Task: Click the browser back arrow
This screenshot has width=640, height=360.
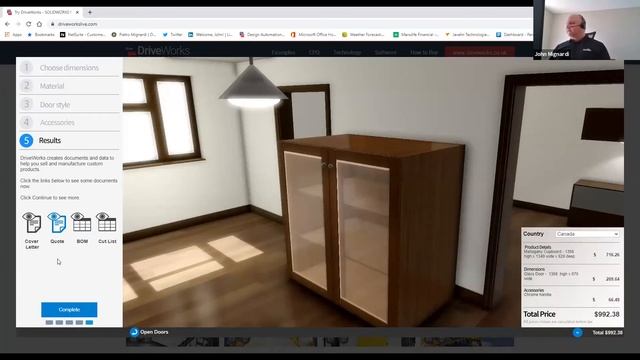Action: point(7,24)
